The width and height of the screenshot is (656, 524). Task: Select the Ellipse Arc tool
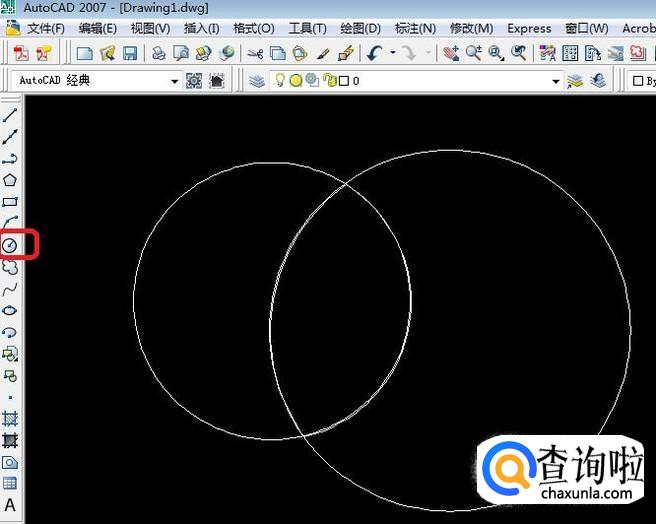(10, 332)
